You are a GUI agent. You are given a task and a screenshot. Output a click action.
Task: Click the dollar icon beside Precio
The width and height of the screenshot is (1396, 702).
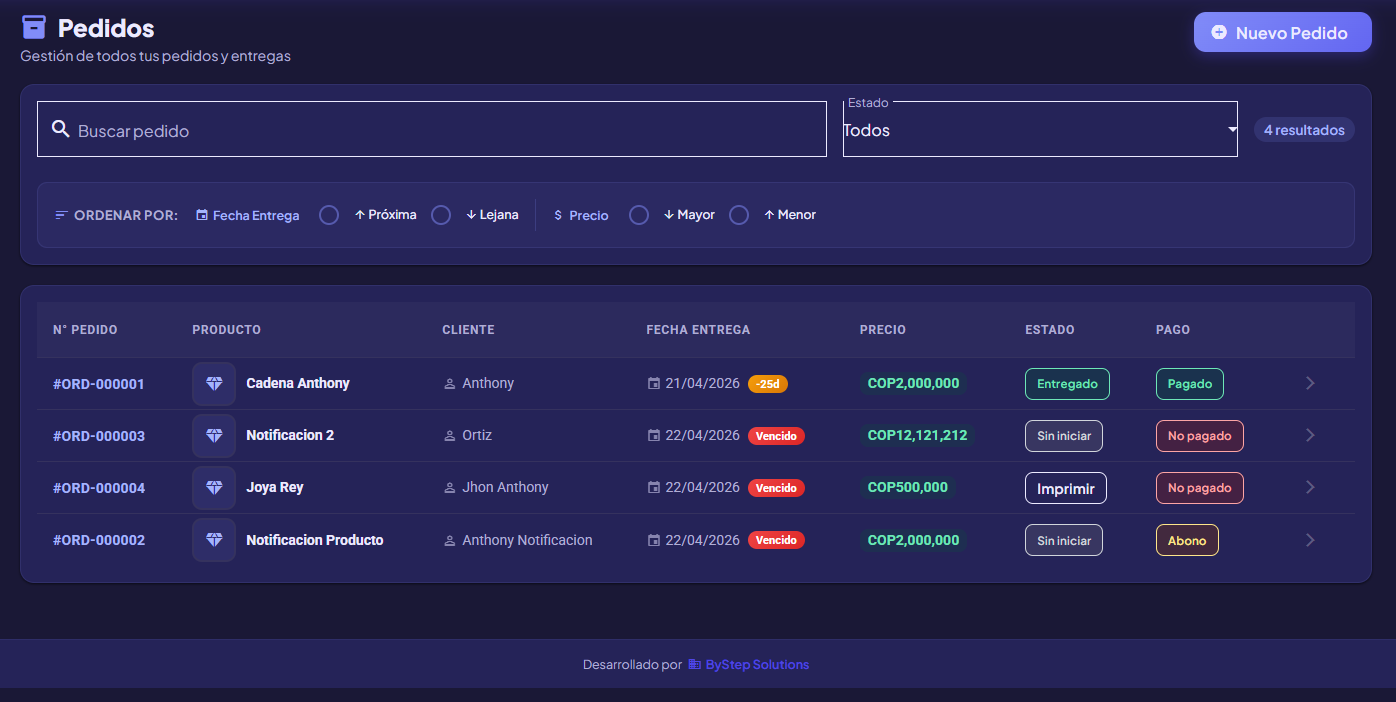click(558, 215)
